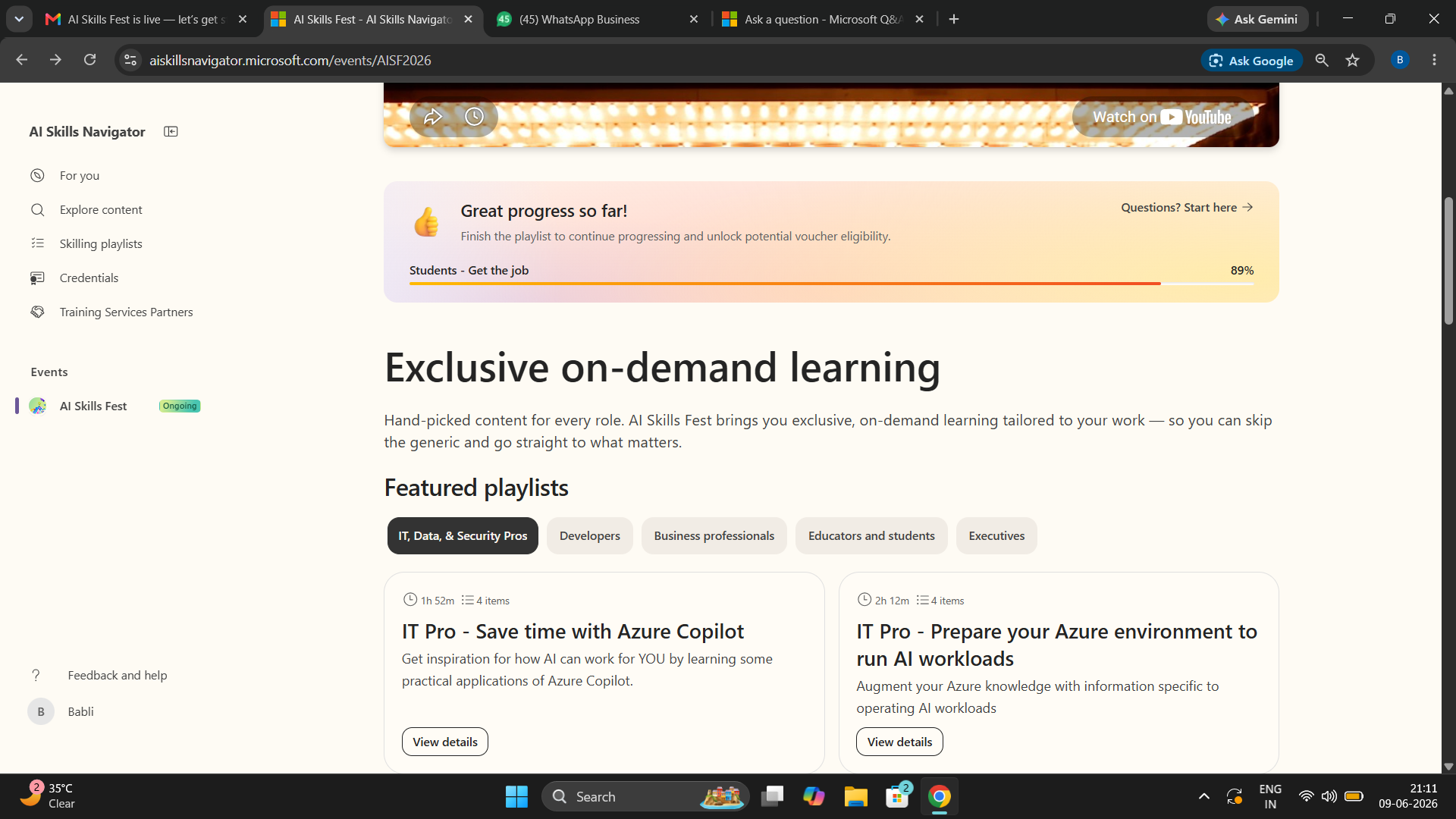Select Educators and students playlist filter
Screen dimensions: 1456x819
click(871, 535)
